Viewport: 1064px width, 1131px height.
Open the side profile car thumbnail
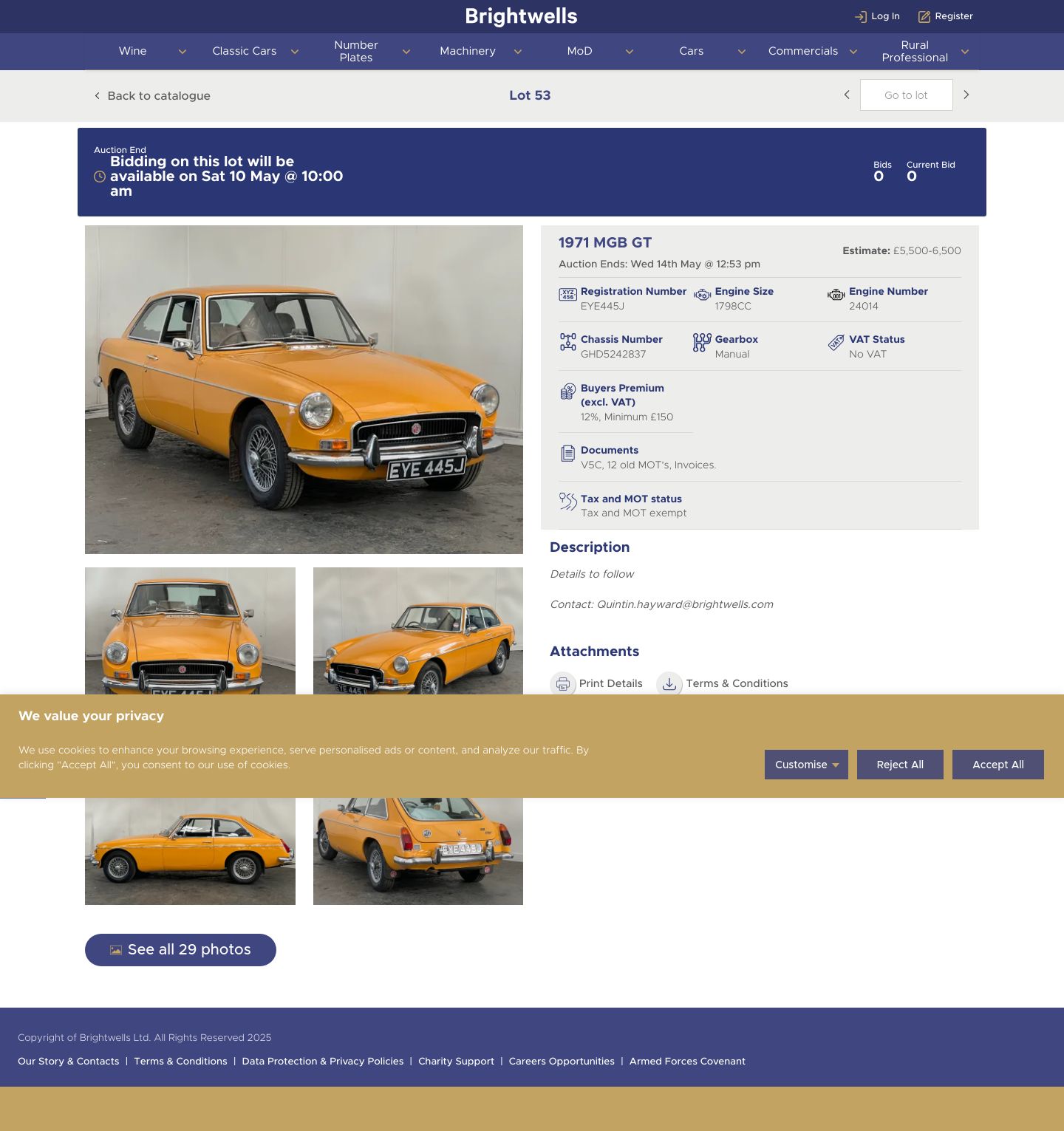pyautogui.click(x=190, y=851)
